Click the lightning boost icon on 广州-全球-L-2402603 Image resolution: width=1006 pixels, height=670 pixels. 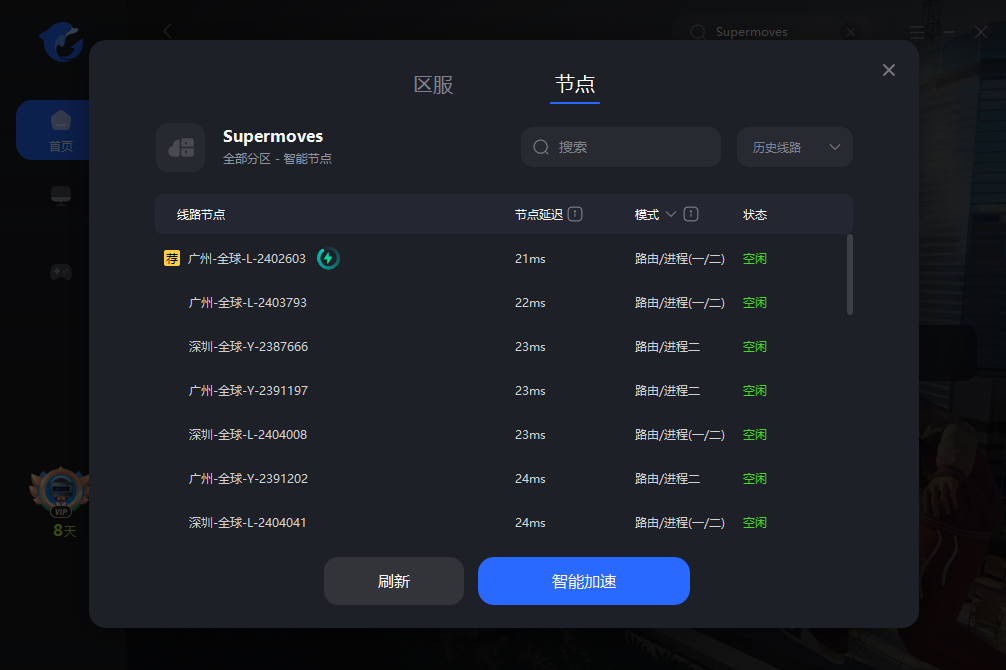[x=328, y=259]
